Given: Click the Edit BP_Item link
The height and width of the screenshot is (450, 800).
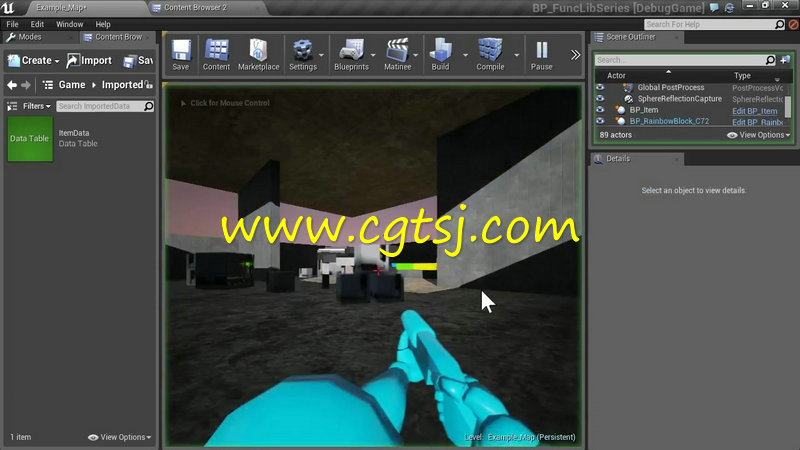Looking at the screenshot, I should click(755, 111).
